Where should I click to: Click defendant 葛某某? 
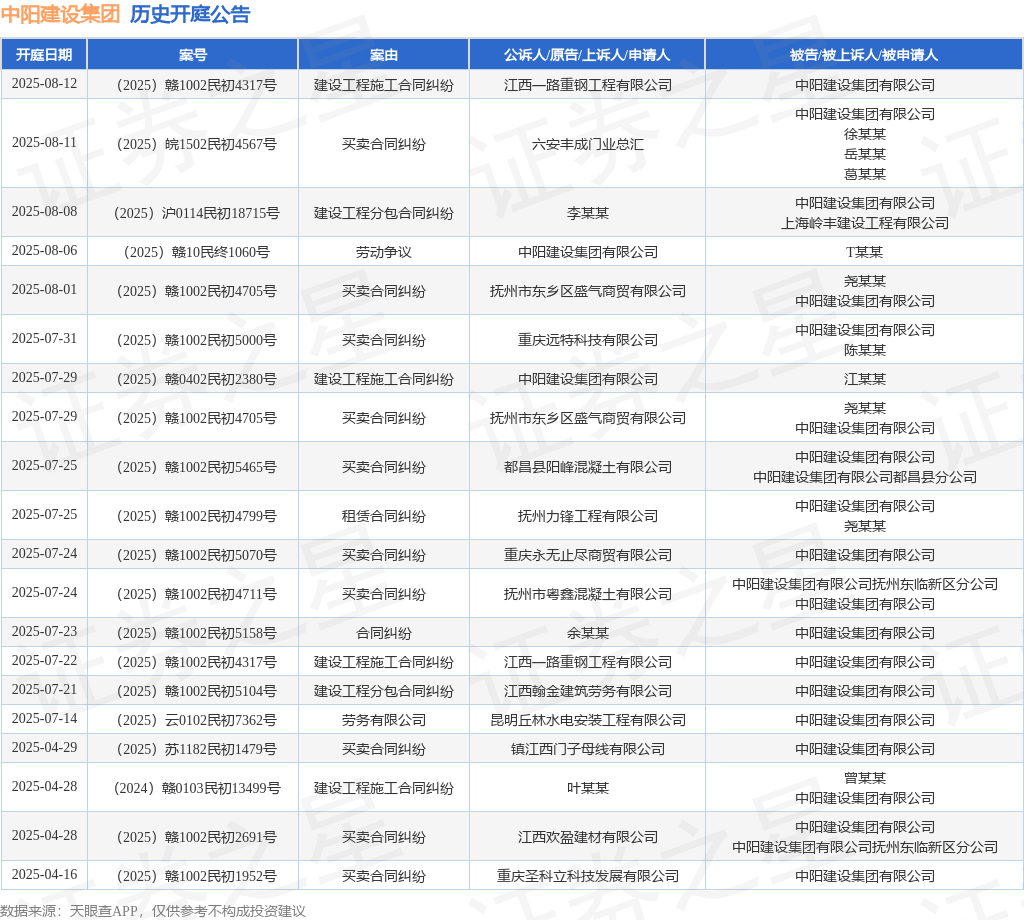tap(865, 174)
